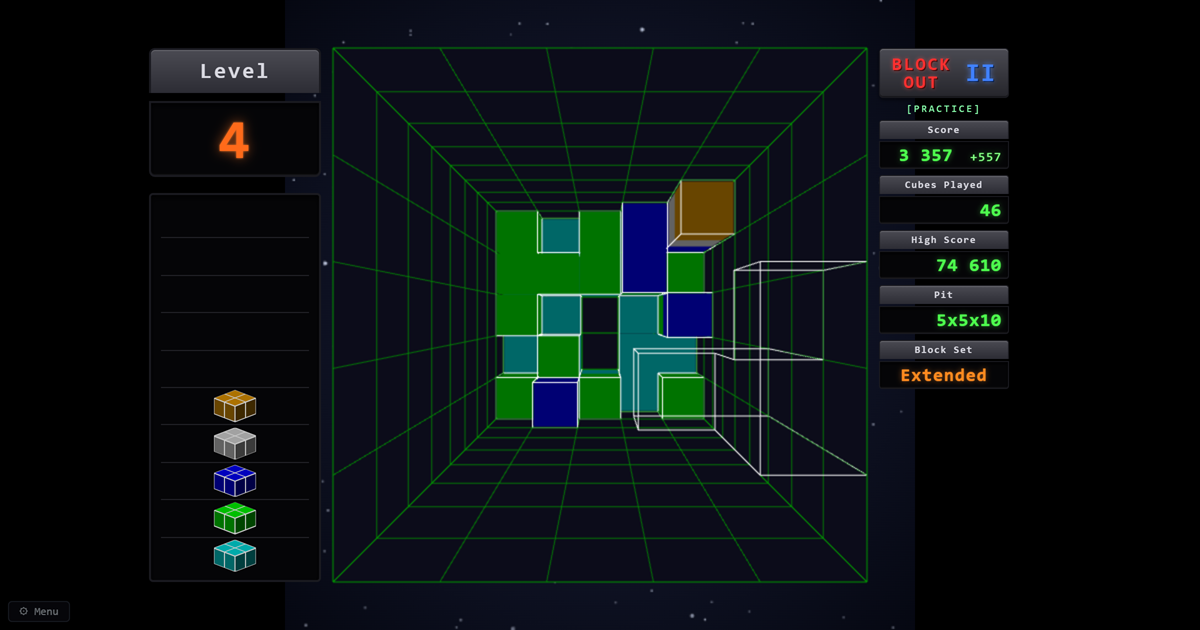Click the cyan cube icon in level panel
This screenshot has width=1200, height=630.
click(235, 555)
